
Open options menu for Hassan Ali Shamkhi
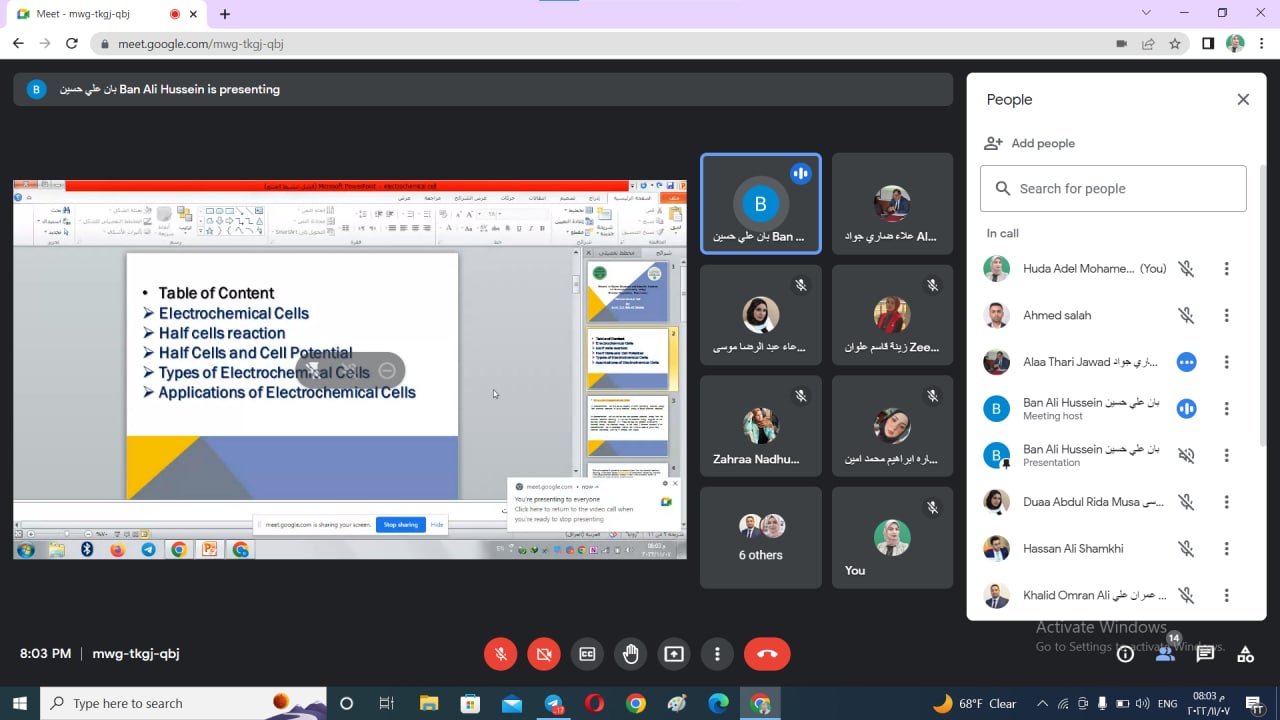click(x=1226, y=548)
